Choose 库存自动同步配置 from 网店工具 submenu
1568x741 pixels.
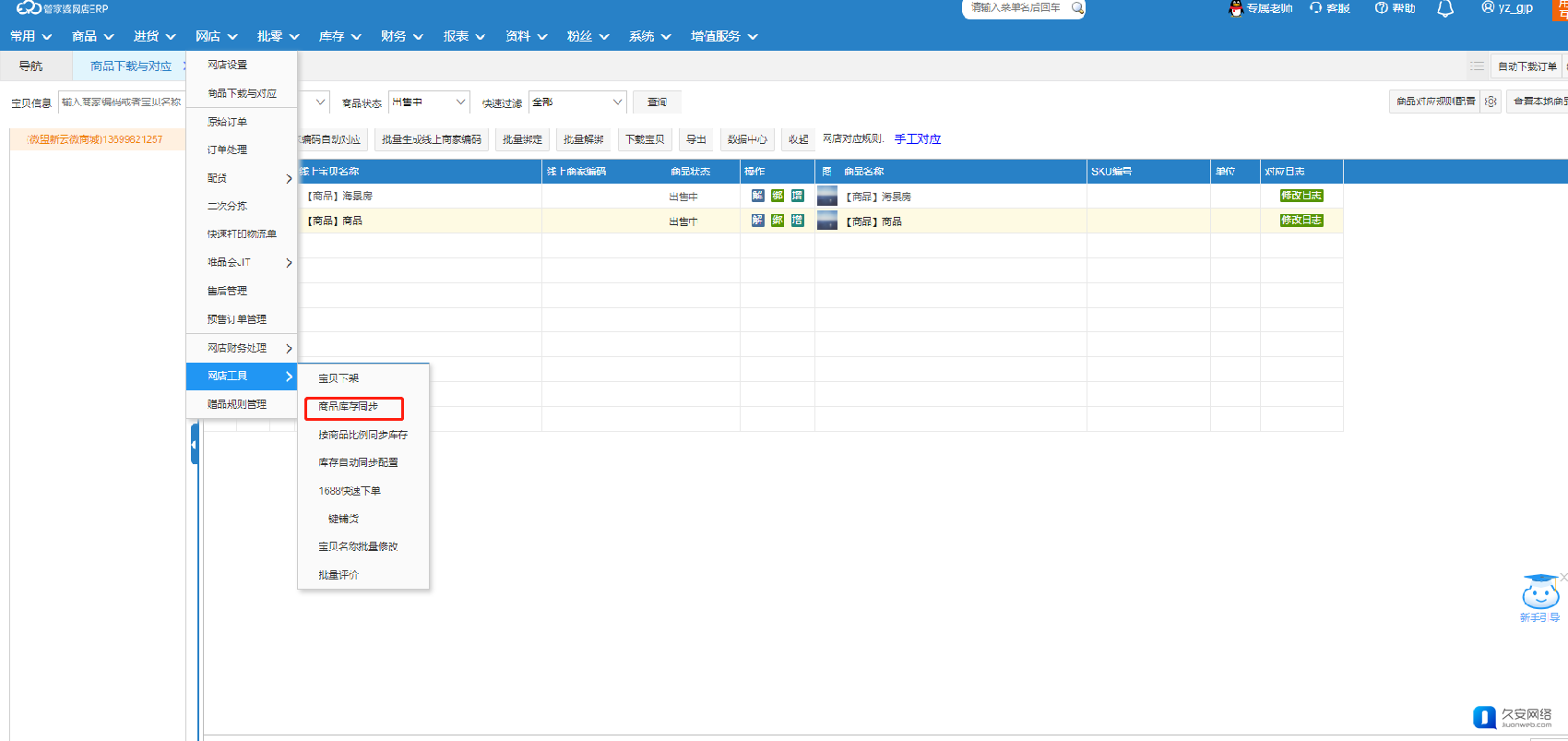click(358, 462)
